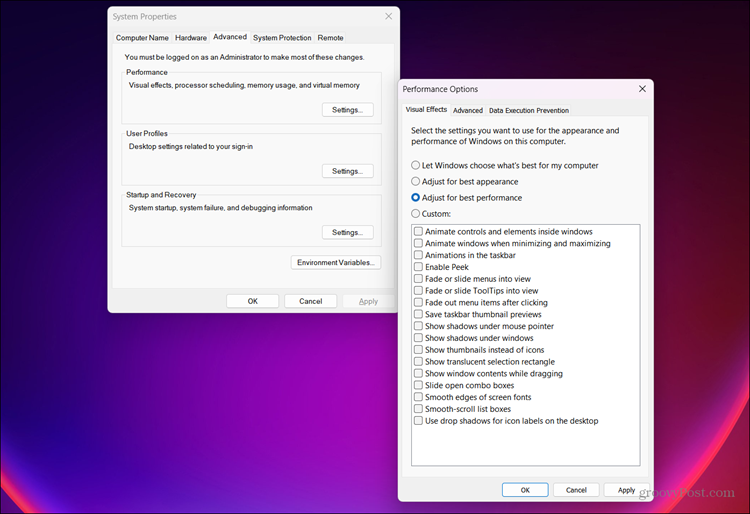Switch to Computer Name tab
This screenshot has width=750, height=514.
click(142, 38)
